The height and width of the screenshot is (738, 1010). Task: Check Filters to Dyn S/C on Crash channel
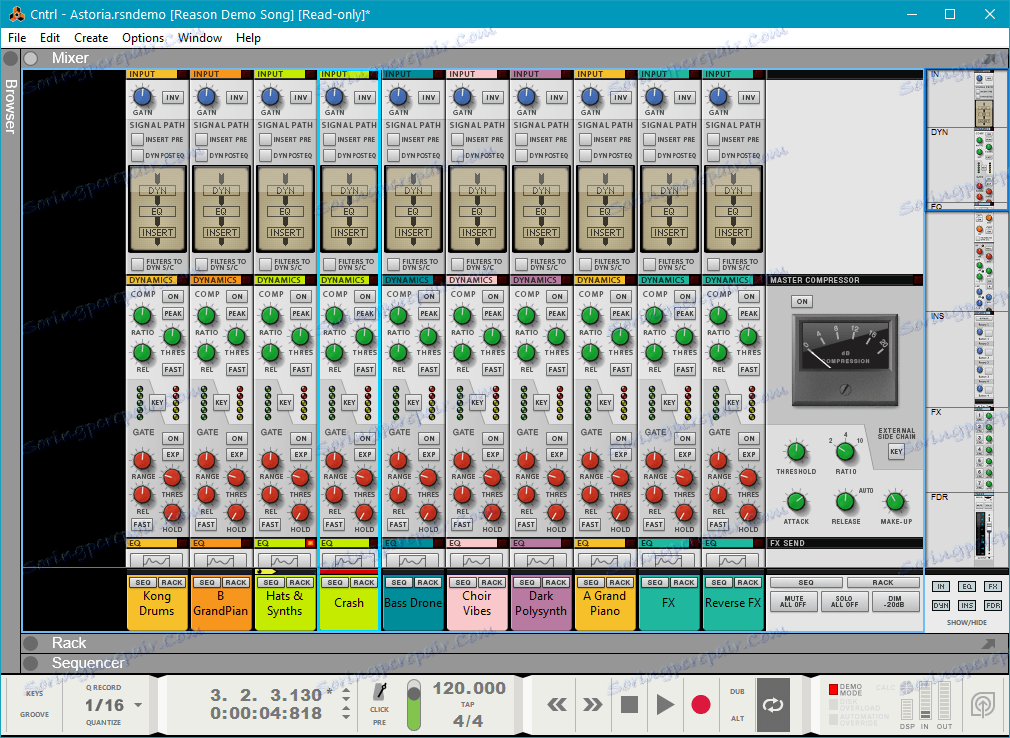click(x=331, y=263)
